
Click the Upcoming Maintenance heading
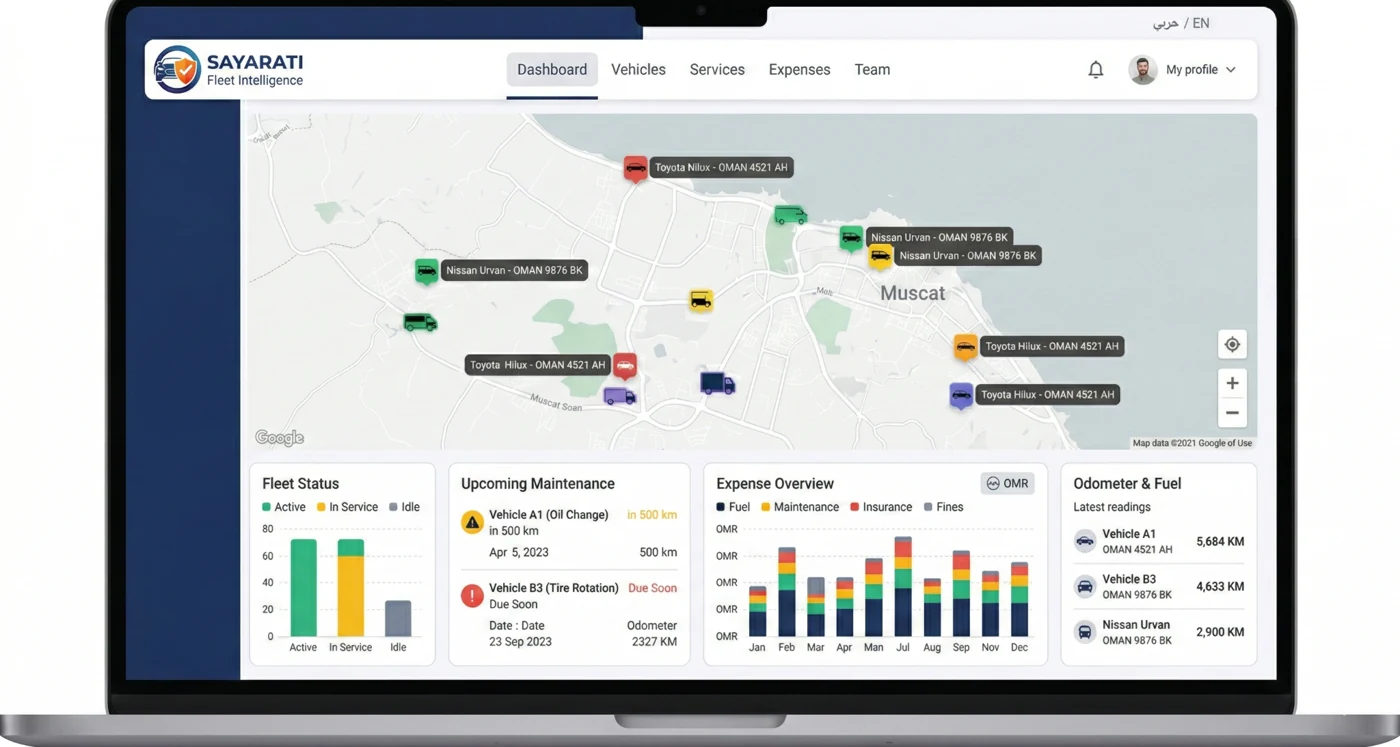pos(538,483)
